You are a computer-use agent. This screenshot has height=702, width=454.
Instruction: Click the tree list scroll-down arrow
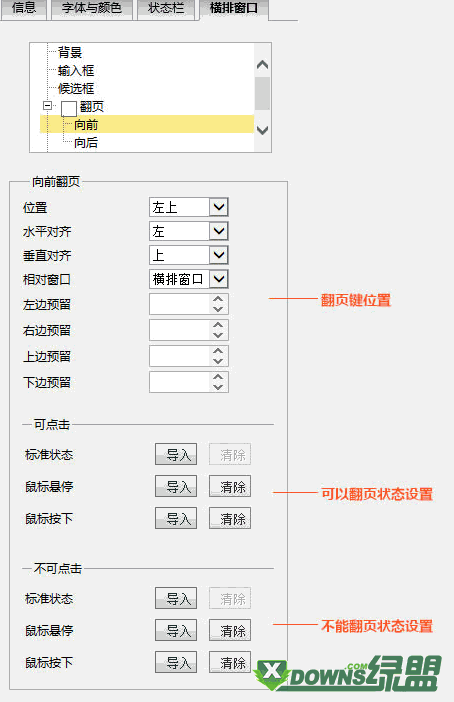pos(262,130)
